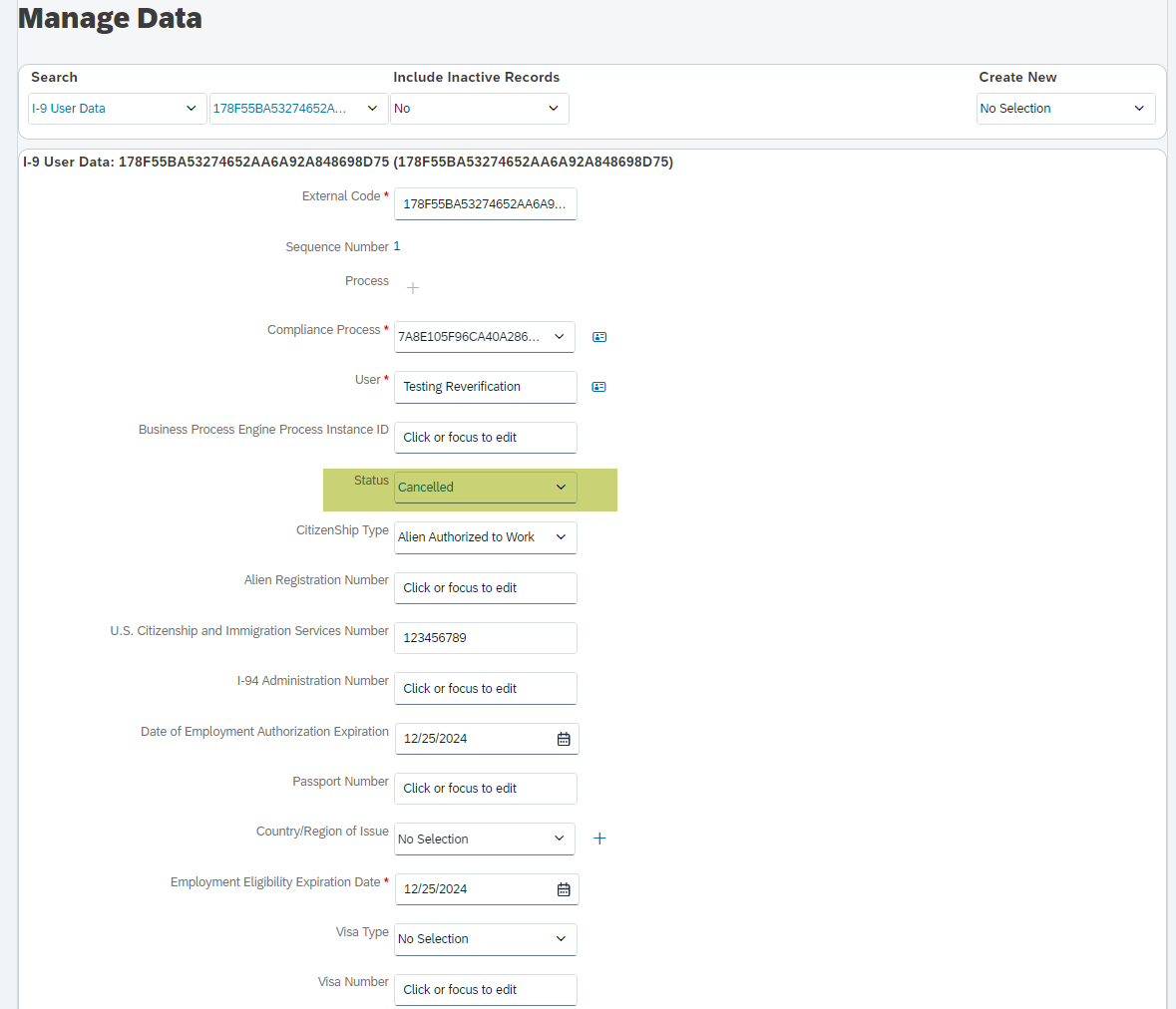
Task: Open details card icon beside Compliance Process
Action: click(599, 337)
